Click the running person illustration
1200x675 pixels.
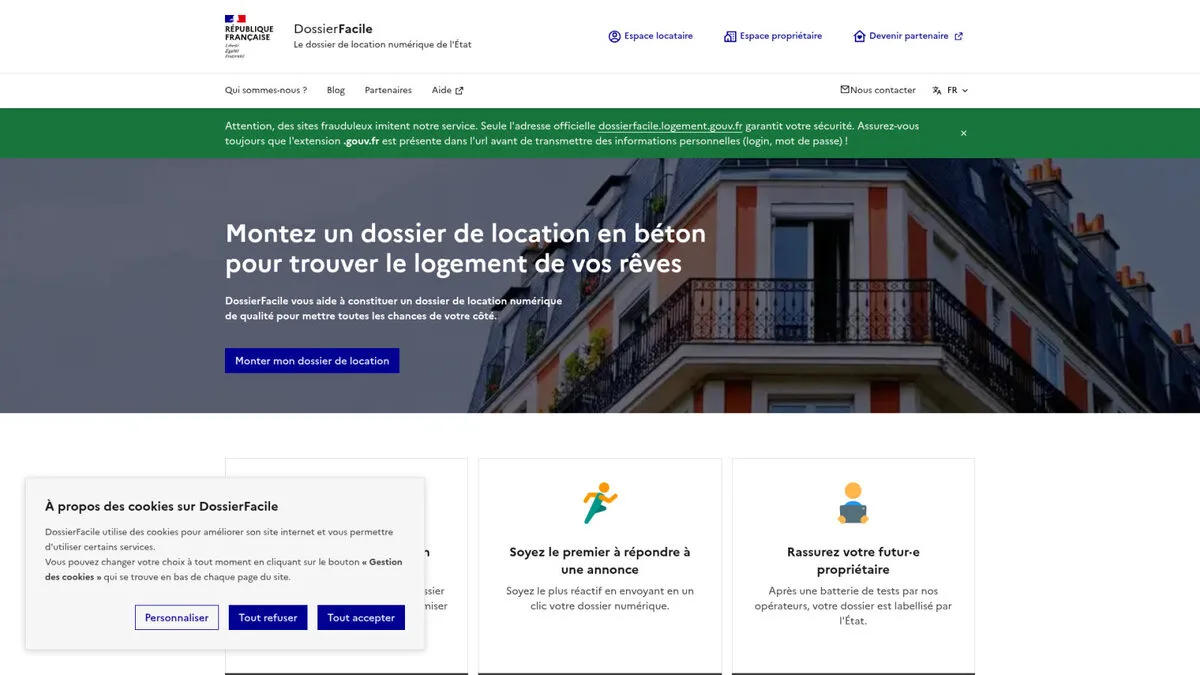point(600,503)
